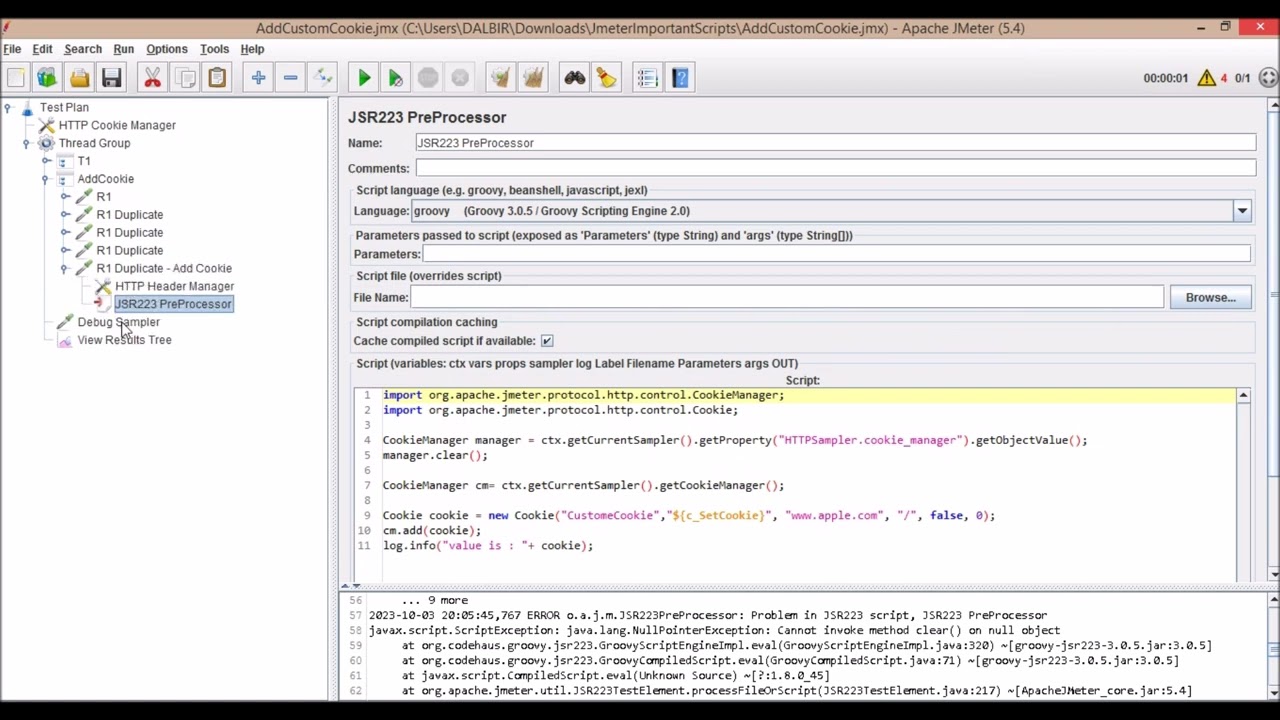Open the Help menu
The width and height of the screenshot is (1280, 720).
coord(252,49)
